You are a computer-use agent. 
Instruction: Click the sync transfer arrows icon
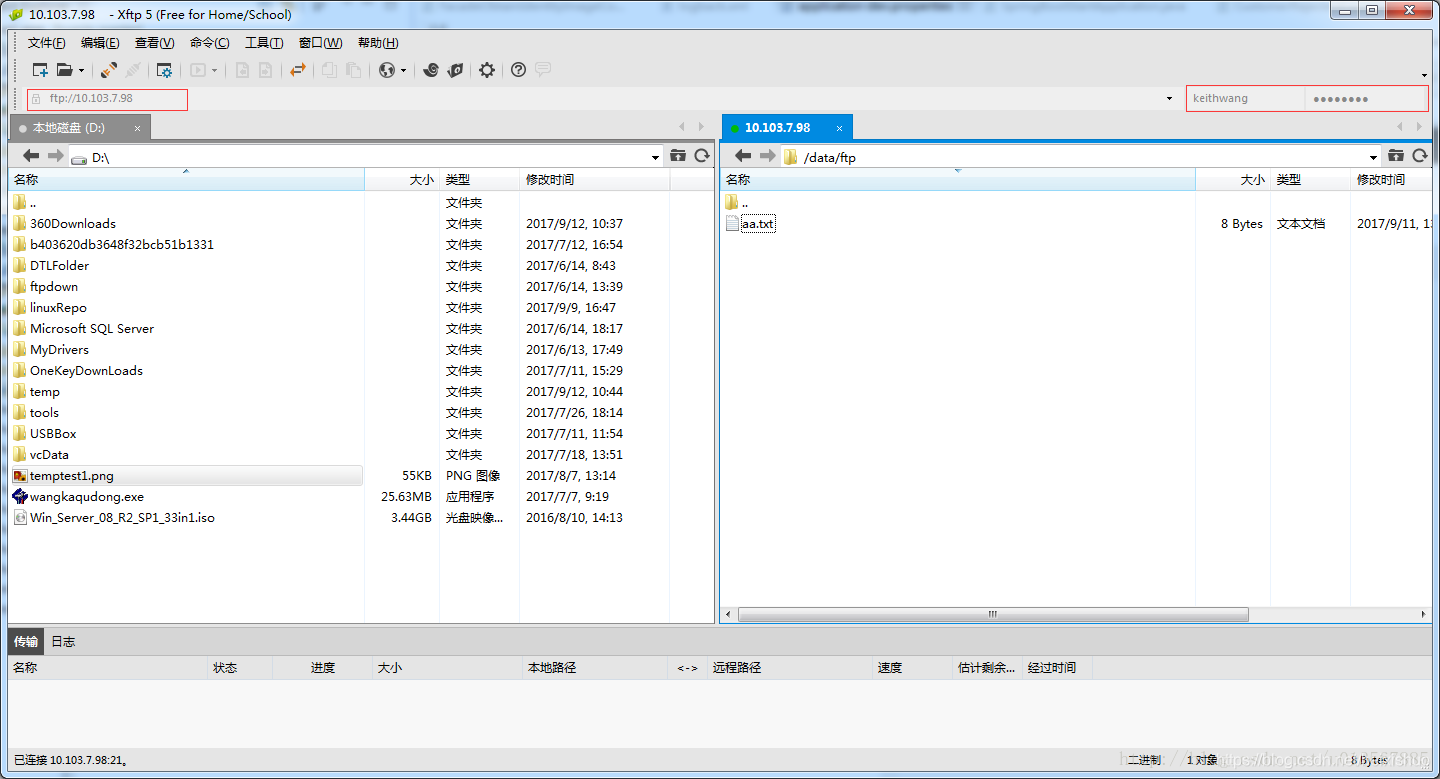(297, 70)
